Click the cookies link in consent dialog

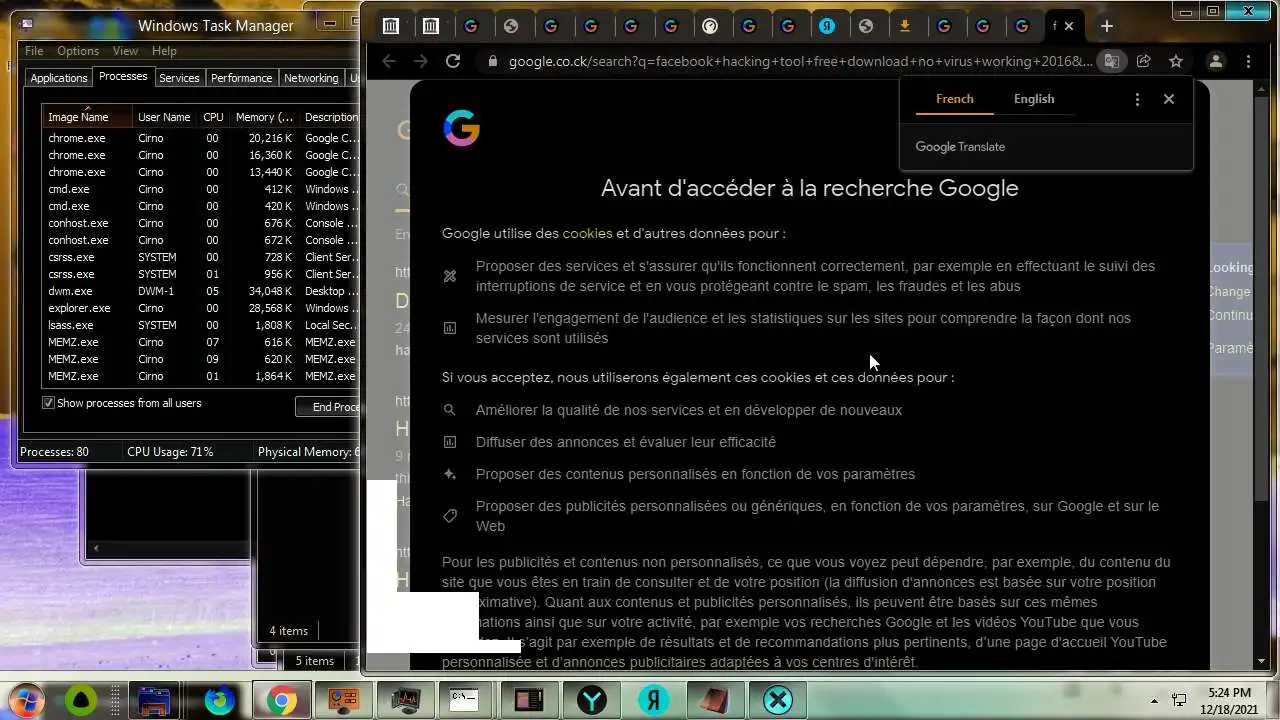(587, 233)
